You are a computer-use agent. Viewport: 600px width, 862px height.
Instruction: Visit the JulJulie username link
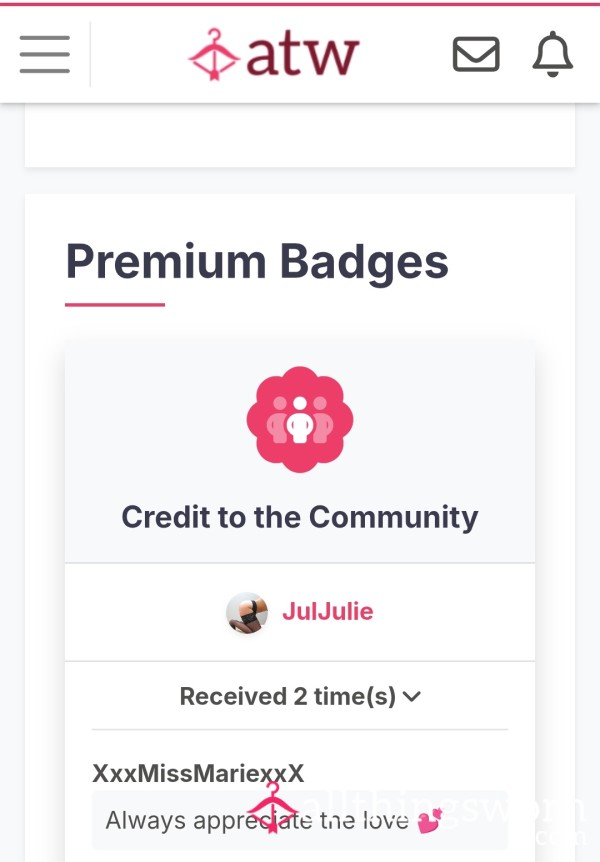pos(328,611)
